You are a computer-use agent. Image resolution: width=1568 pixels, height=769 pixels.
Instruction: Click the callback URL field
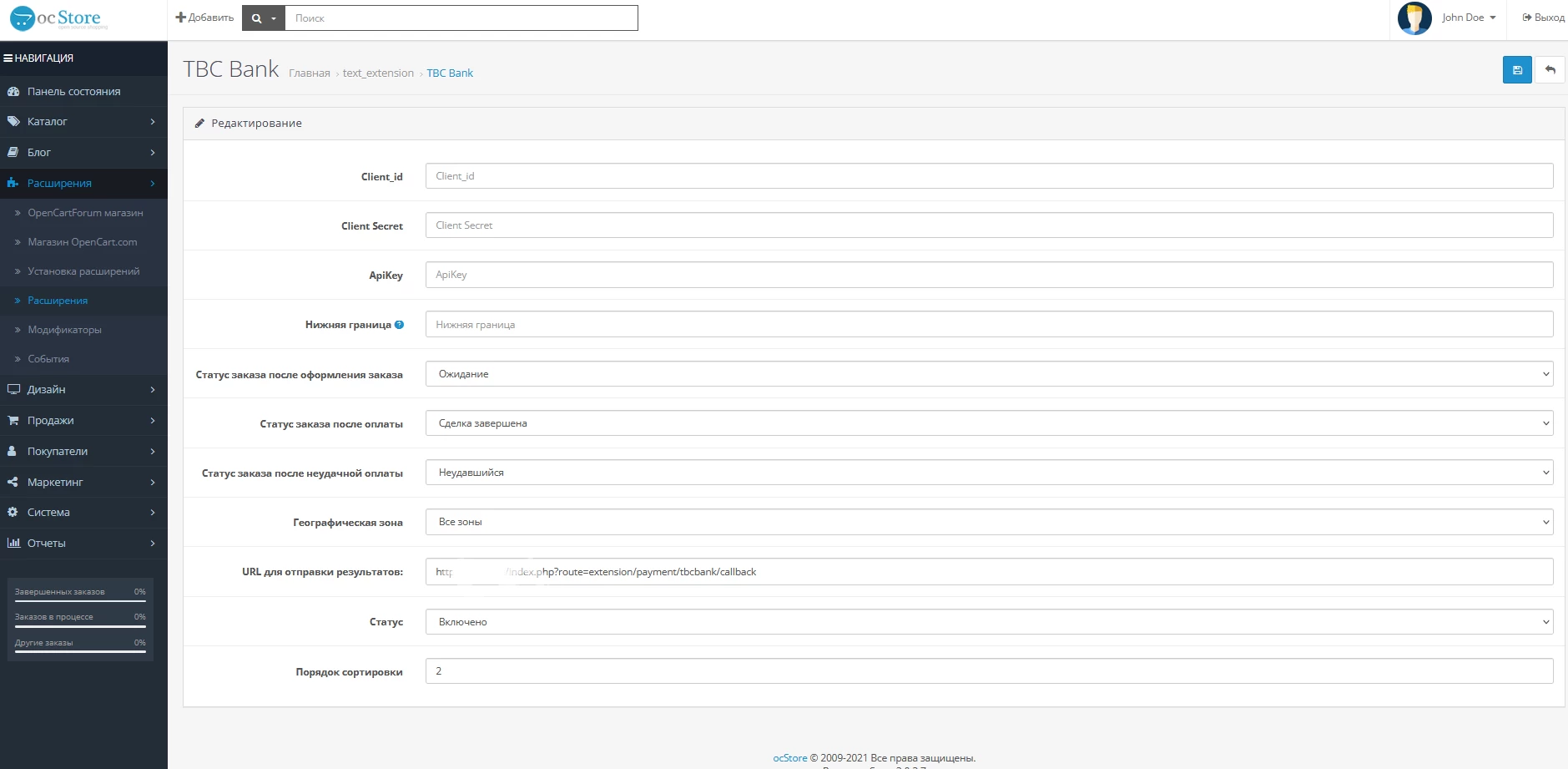click(x=989, y=572)
